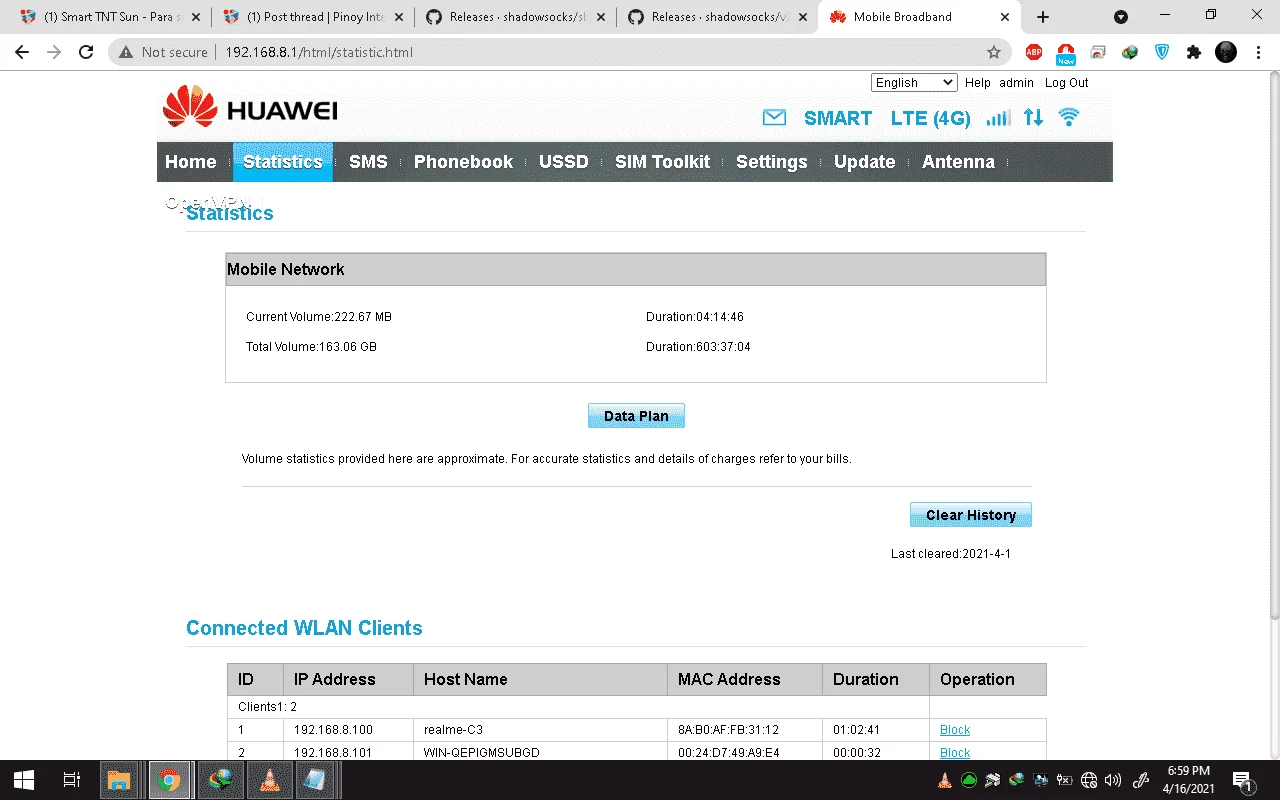This screenshot has height=800, width=1280.
Task: Reload the page with the refresh icon
Action: click(86, 52)
